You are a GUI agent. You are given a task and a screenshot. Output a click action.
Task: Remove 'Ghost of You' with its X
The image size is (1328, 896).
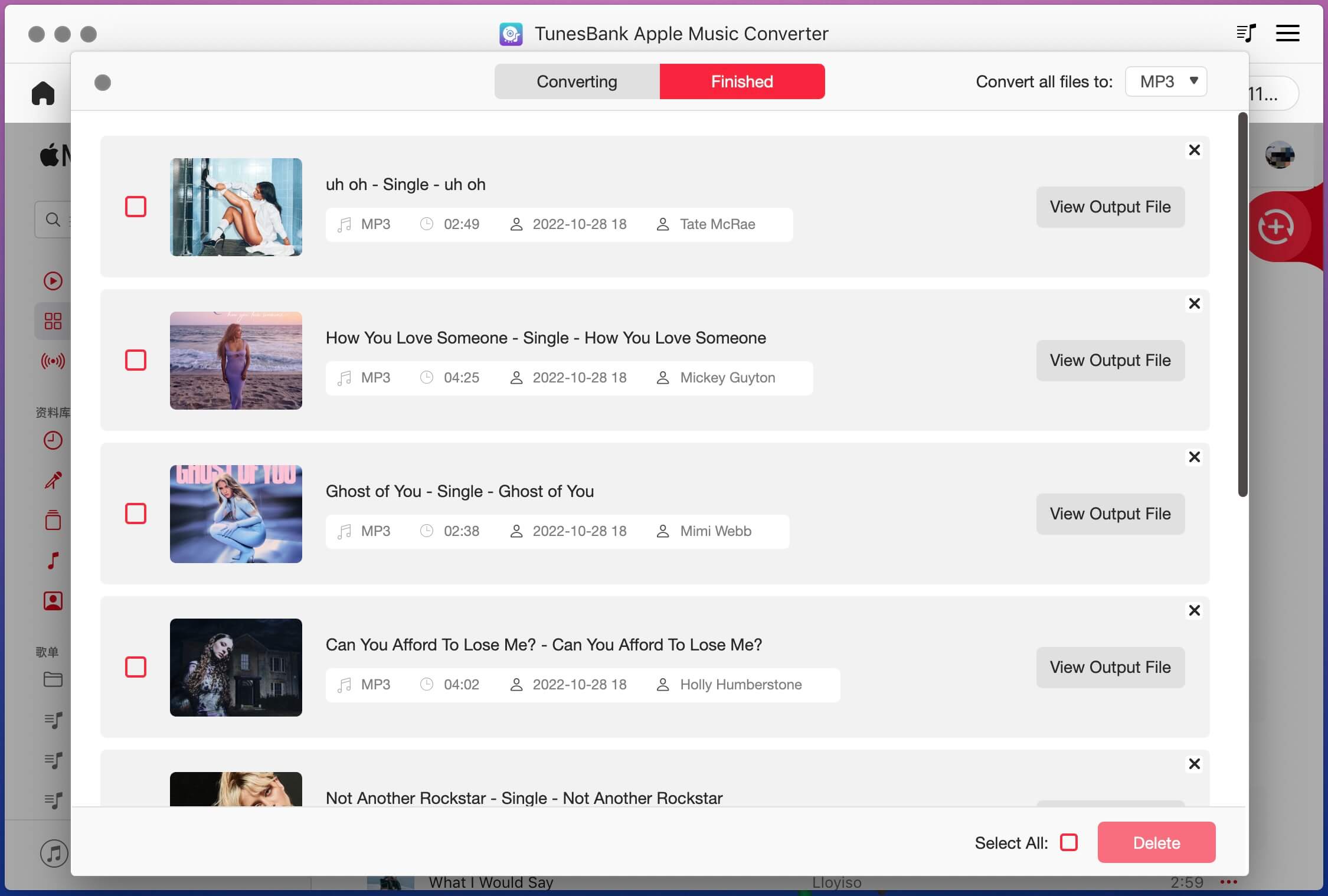(x=1194, y=457)
